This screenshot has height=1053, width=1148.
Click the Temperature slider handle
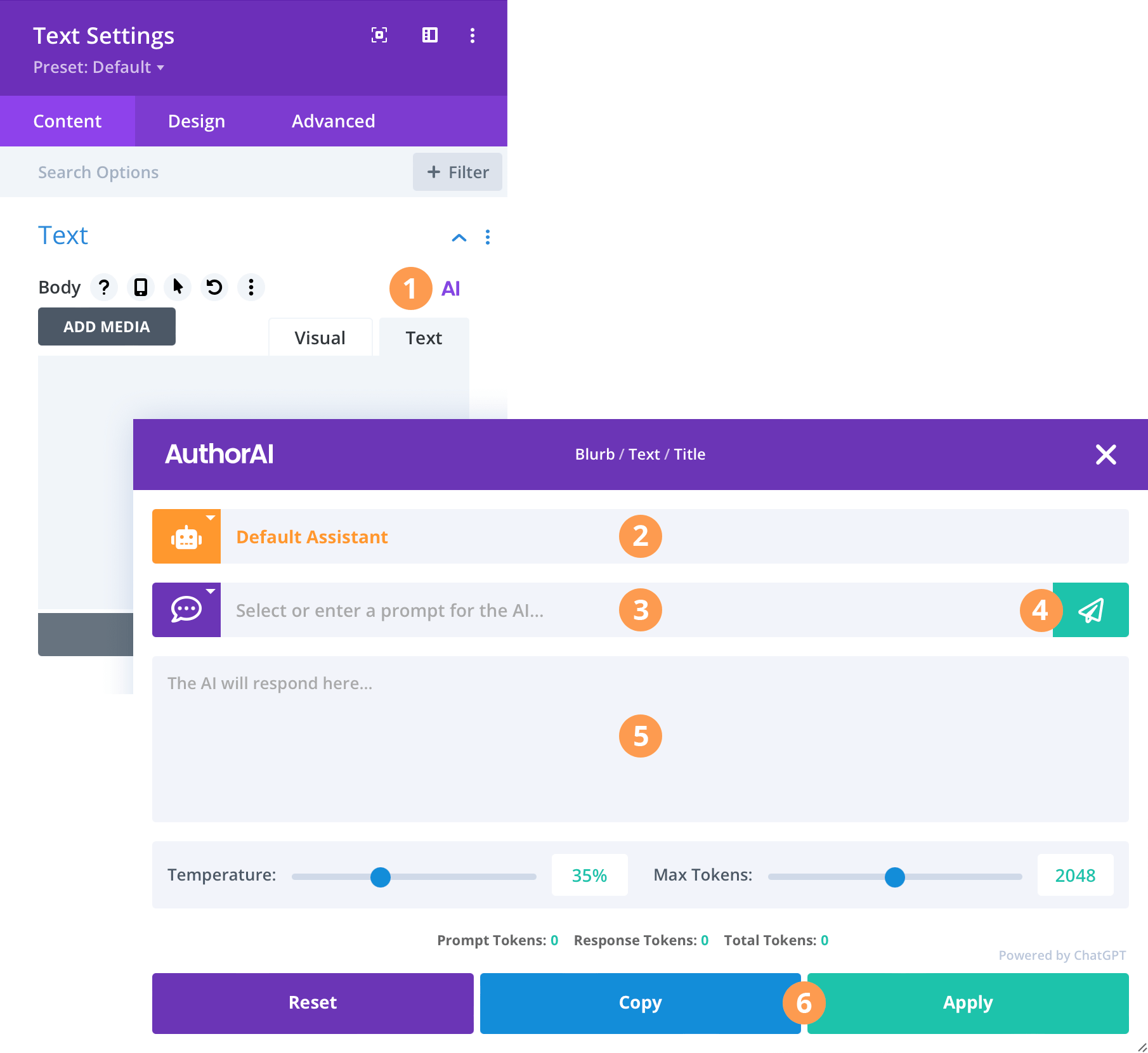(381, 877)
